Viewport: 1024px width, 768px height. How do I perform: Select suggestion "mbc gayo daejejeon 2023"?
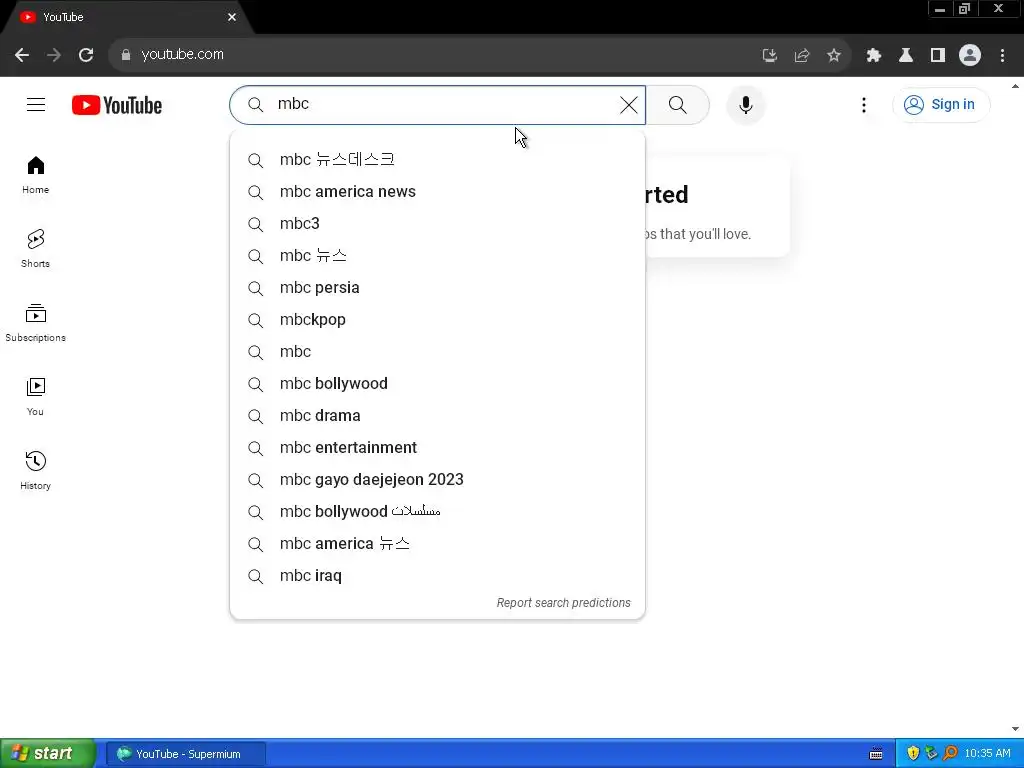pos(438,480)
